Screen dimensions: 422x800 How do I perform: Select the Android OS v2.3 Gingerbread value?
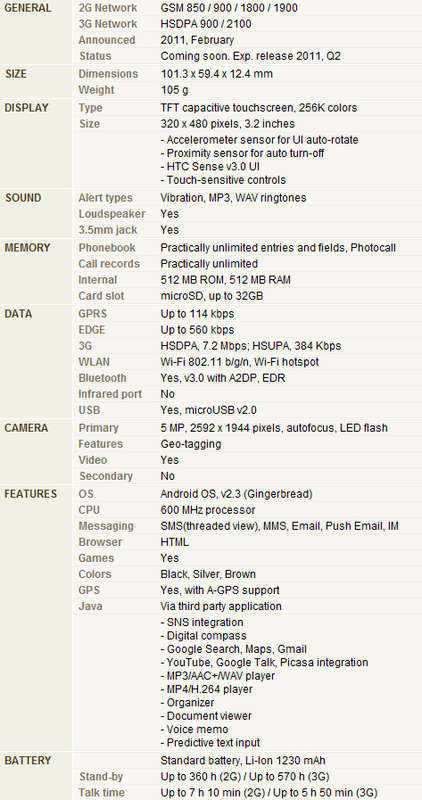click(236, 494)
